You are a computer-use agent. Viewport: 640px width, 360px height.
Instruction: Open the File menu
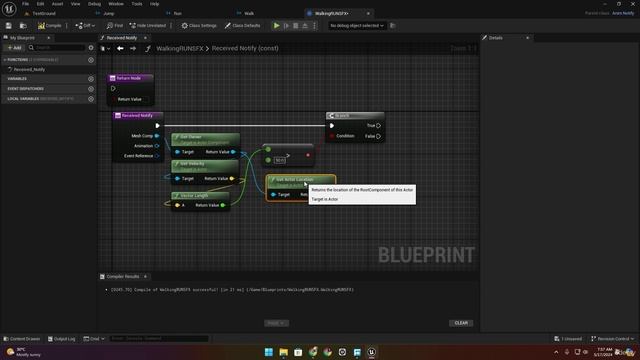click(x=25, y=4)
